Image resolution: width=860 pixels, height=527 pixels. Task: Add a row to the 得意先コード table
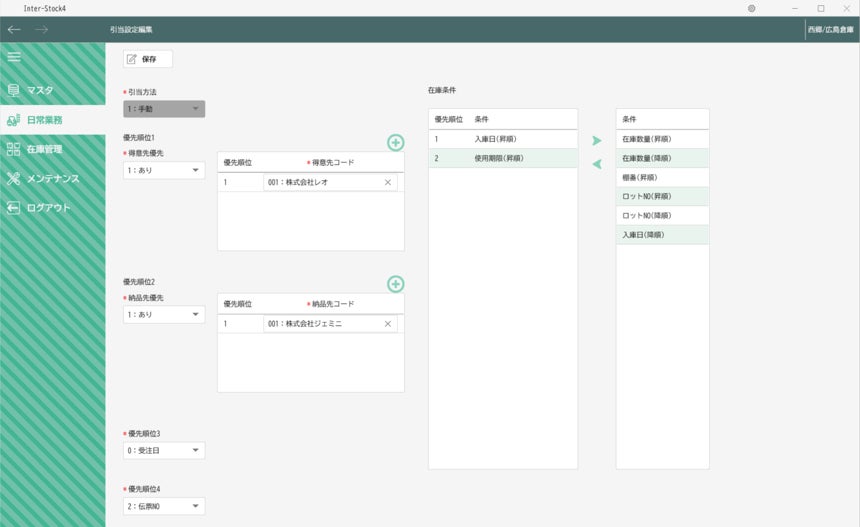coord(396,143)
